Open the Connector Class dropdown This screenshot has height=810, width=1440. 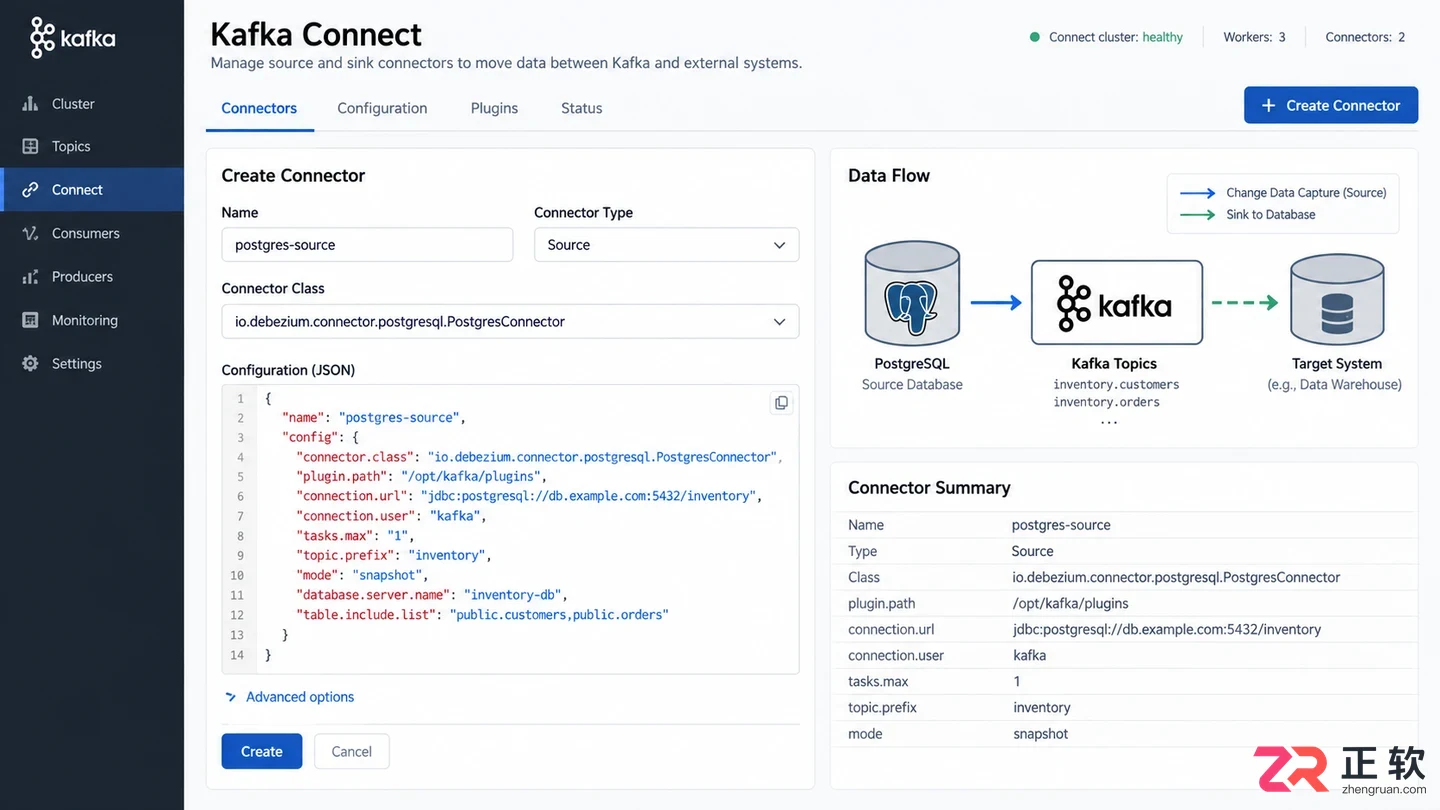click(510, 322)
